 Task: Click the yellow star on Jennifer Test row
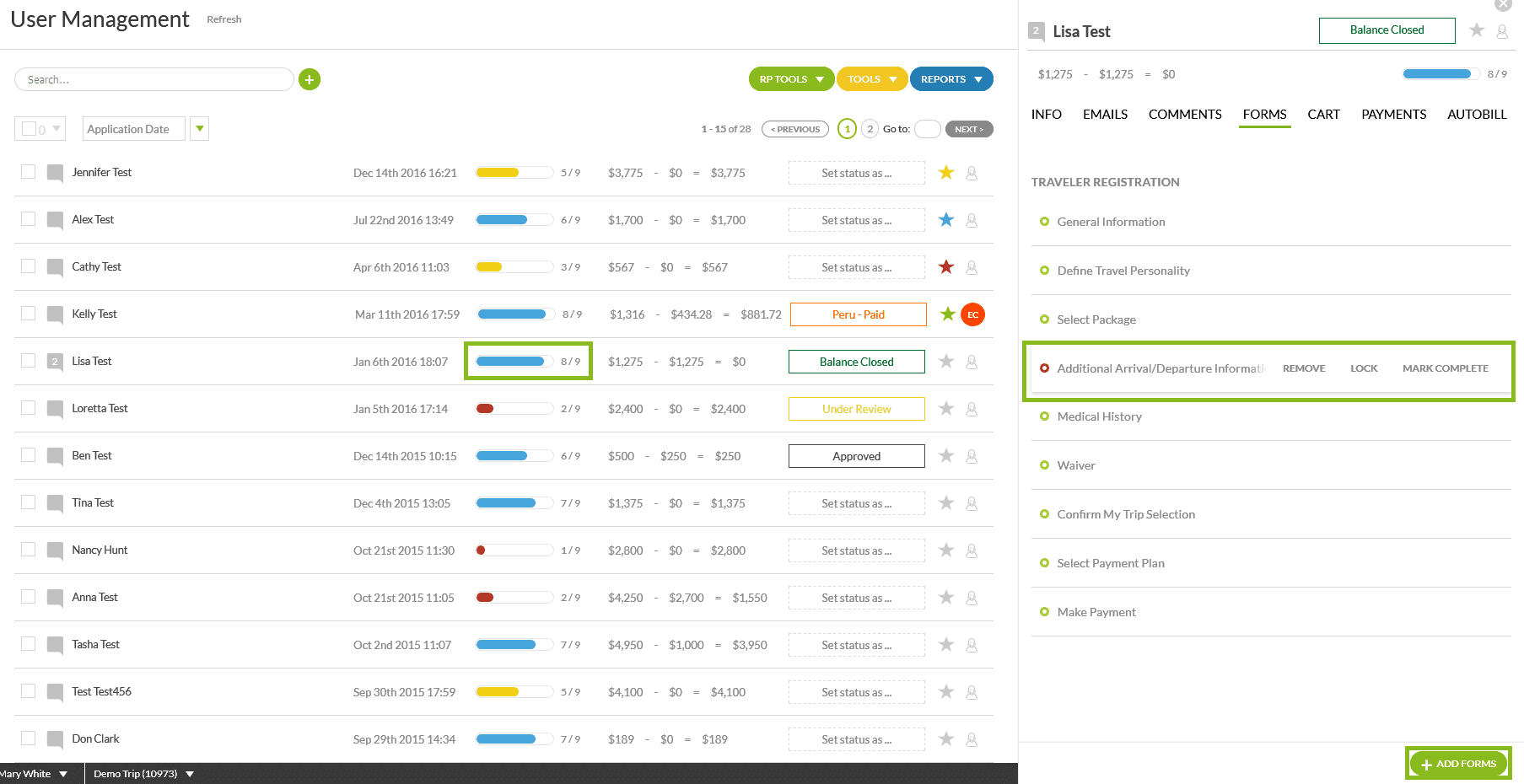pyautogui.click(x=946, y=173)
